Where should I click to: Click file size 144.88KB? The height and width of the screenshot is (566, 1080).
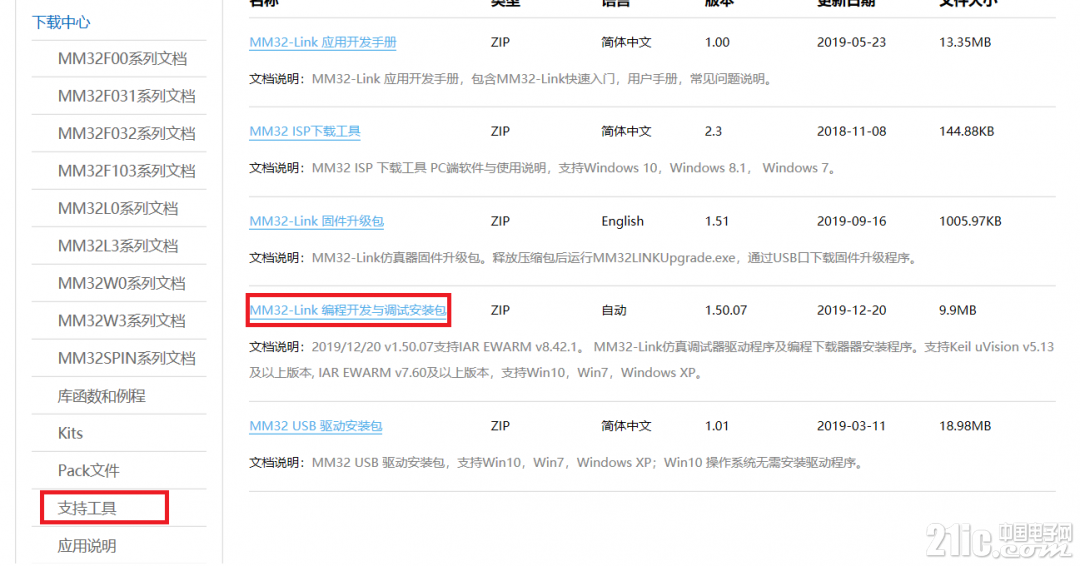pos(966,131)
